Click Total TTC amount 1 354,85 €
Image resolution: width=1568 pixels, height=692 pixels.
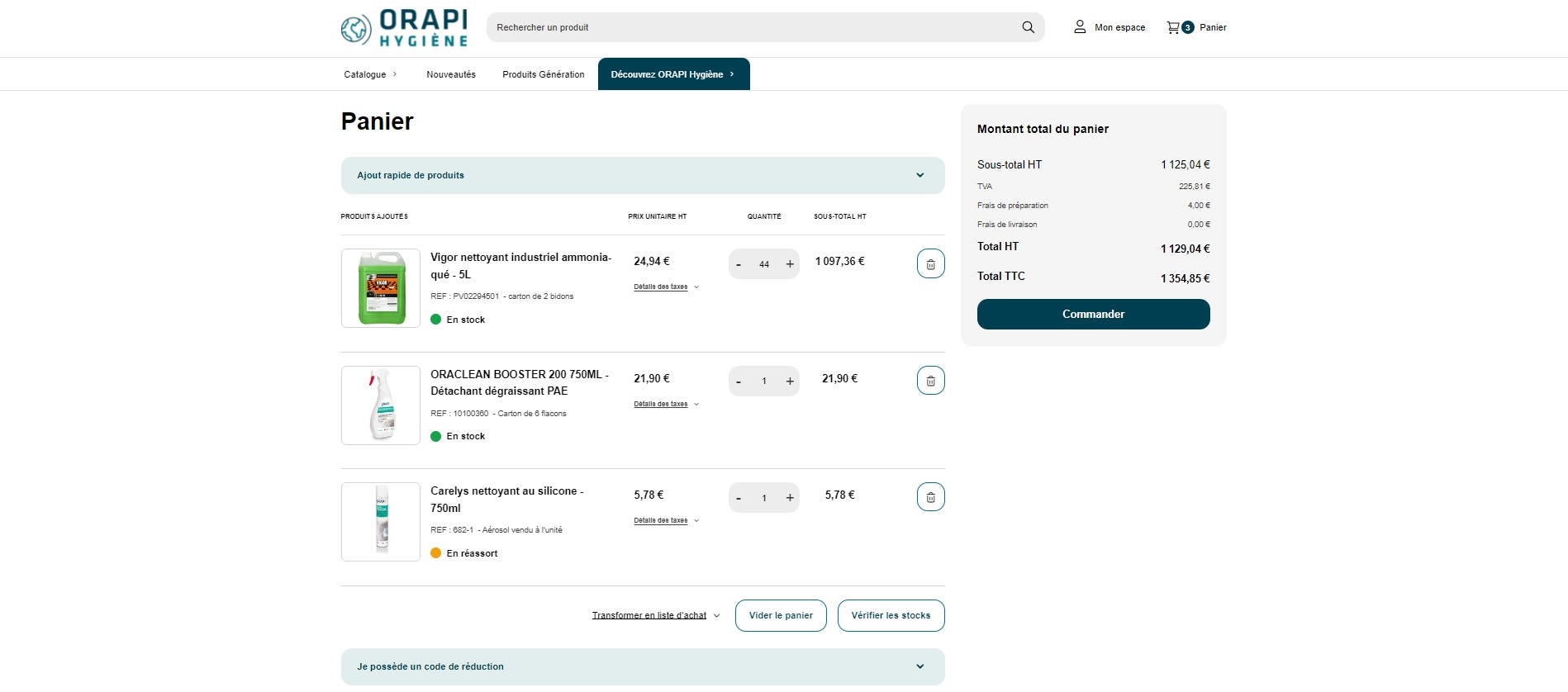[x=1185, y=278]
